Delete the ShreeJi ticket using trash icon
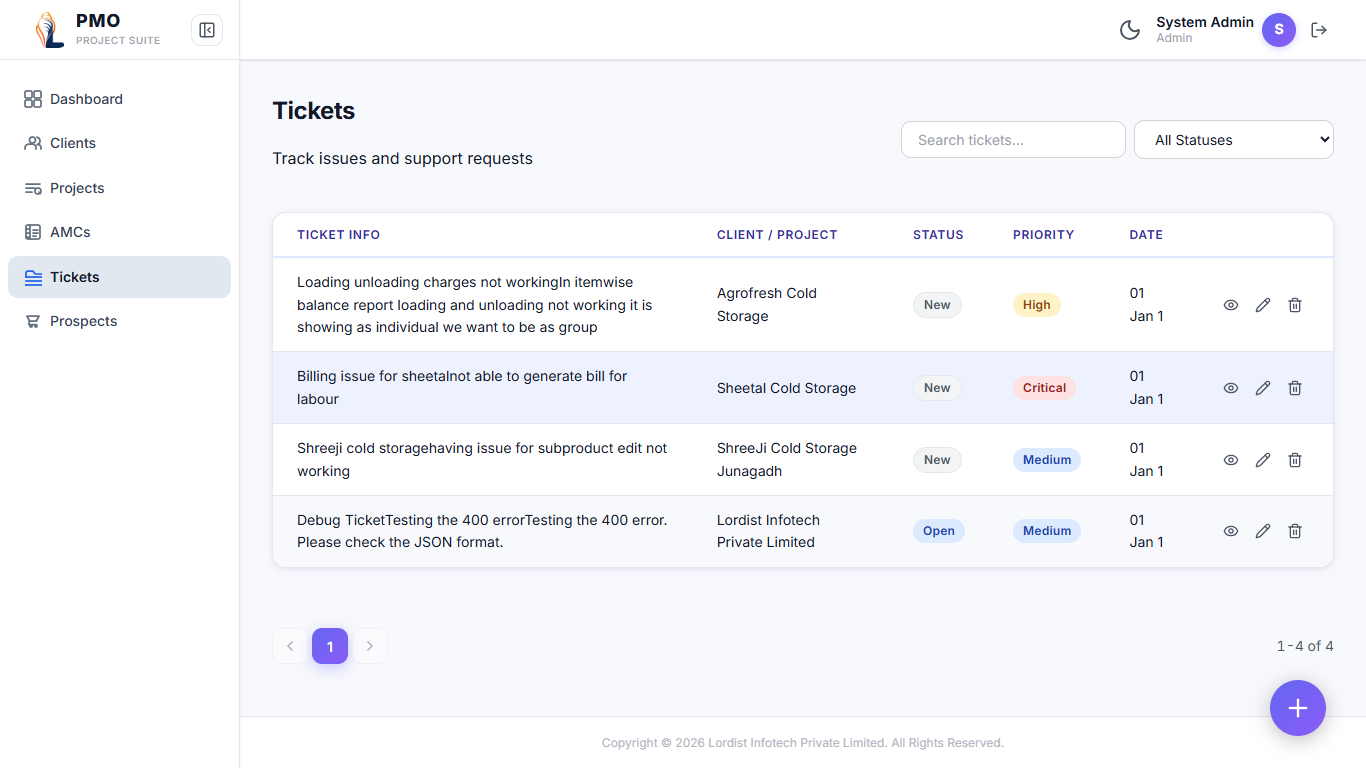 point(1294,459)
